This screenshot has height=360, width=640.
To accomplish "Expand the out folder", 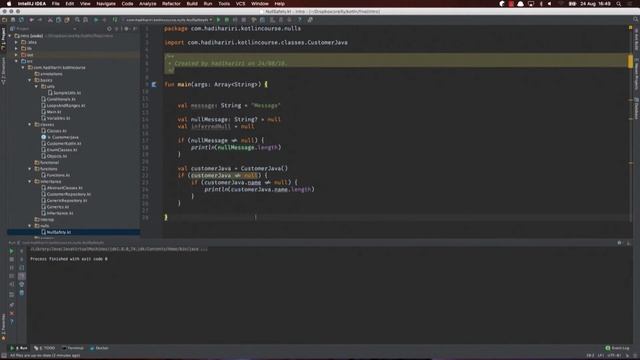I will (16, 55).
